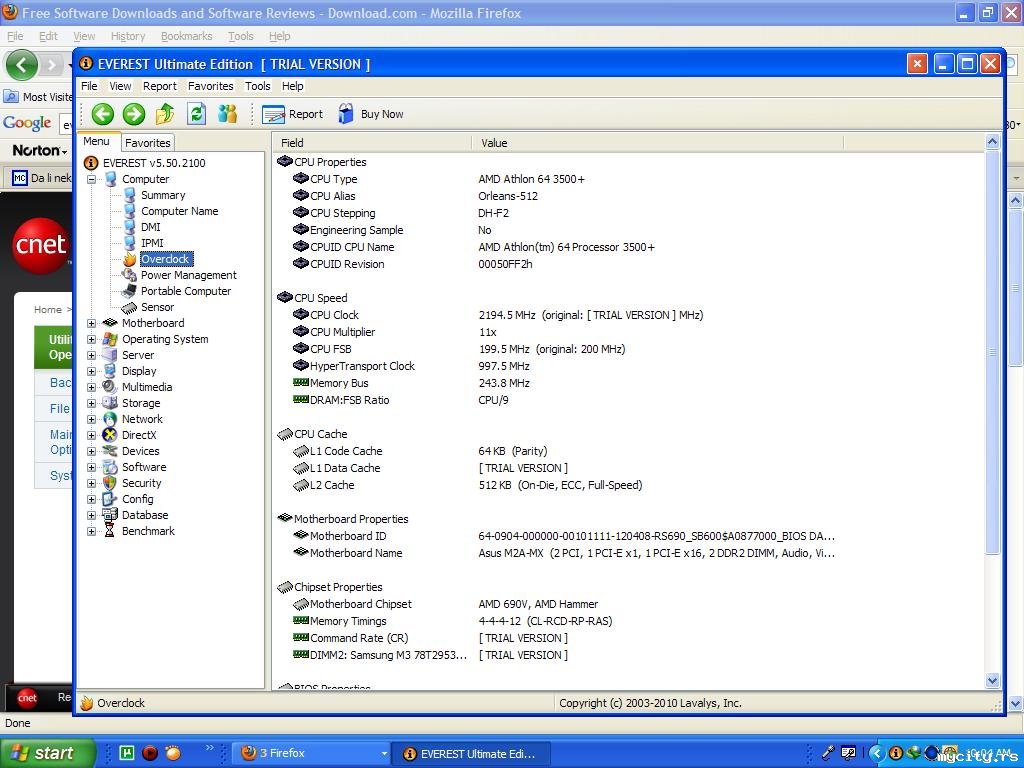Switch to the Favorites tab
Viewport: 1024px width, 768px height.
tap(148, 143)
